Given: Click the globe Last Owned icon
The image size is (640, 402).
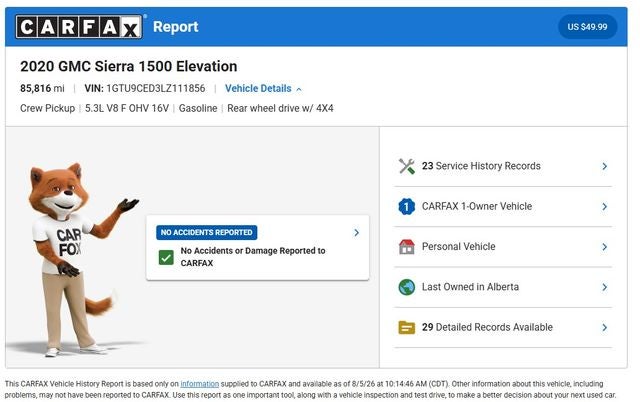Looking at the screenshot, I should [x=407, y=287].
